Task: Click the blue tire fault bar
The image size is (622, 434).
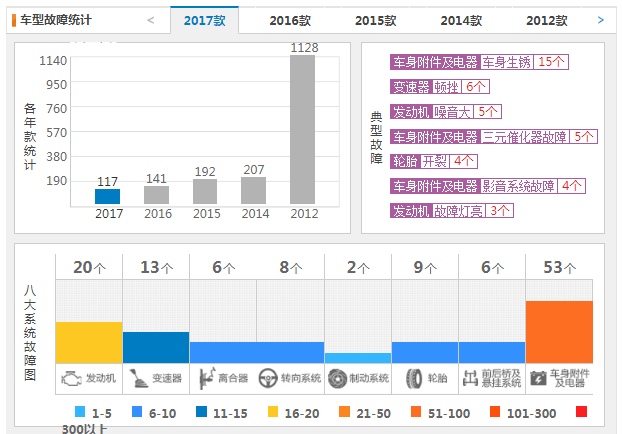Action: point(425,353)
